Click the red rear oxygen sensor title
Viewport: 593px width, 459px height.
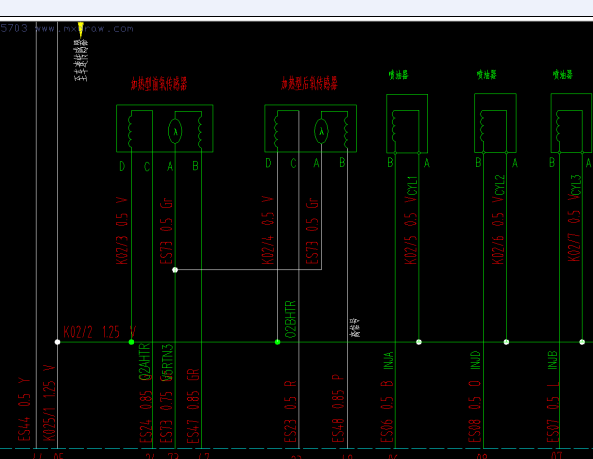[x=309, y=83]
